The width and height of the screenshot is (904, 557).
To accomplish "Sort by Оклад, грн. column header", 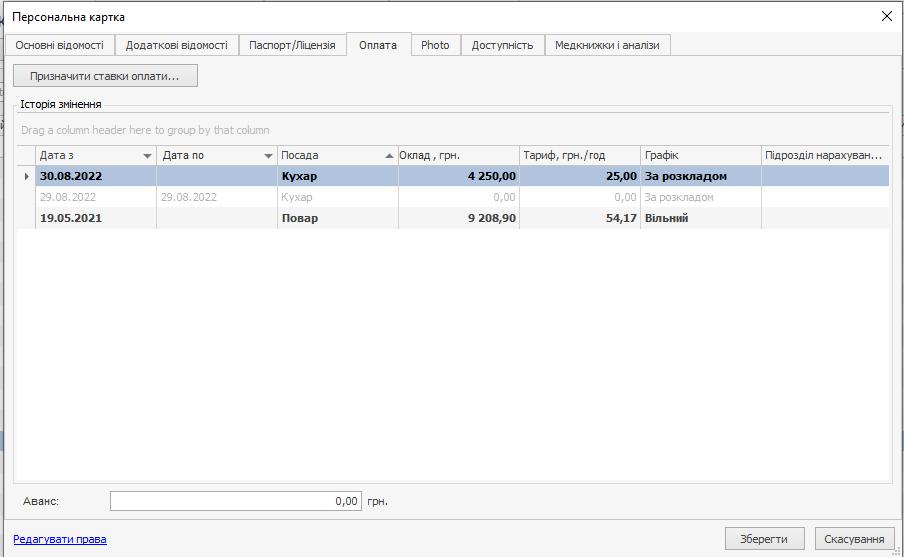I will point(458,156).
